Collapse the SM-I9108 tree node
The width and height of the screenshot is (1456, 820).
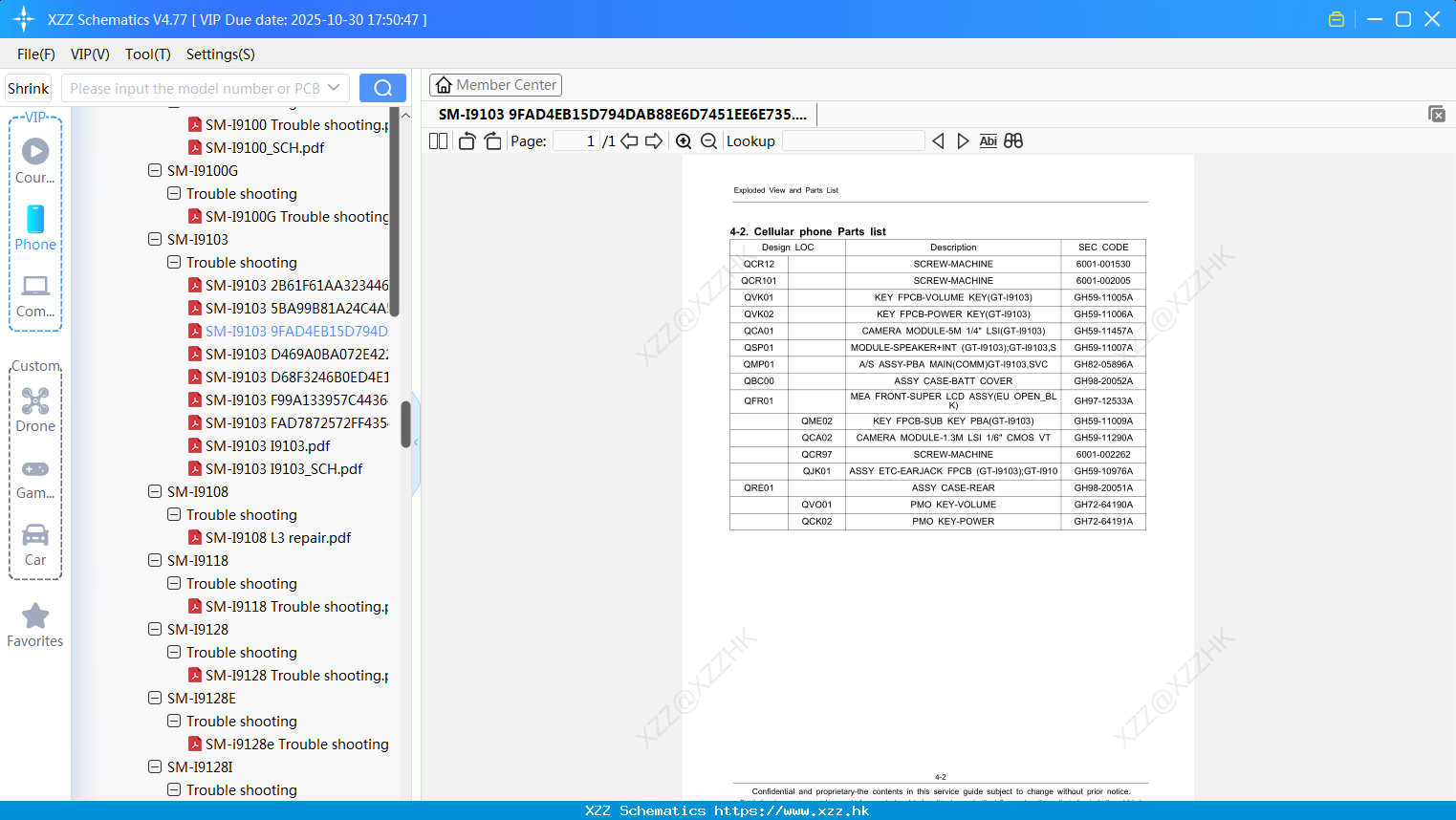155,491
